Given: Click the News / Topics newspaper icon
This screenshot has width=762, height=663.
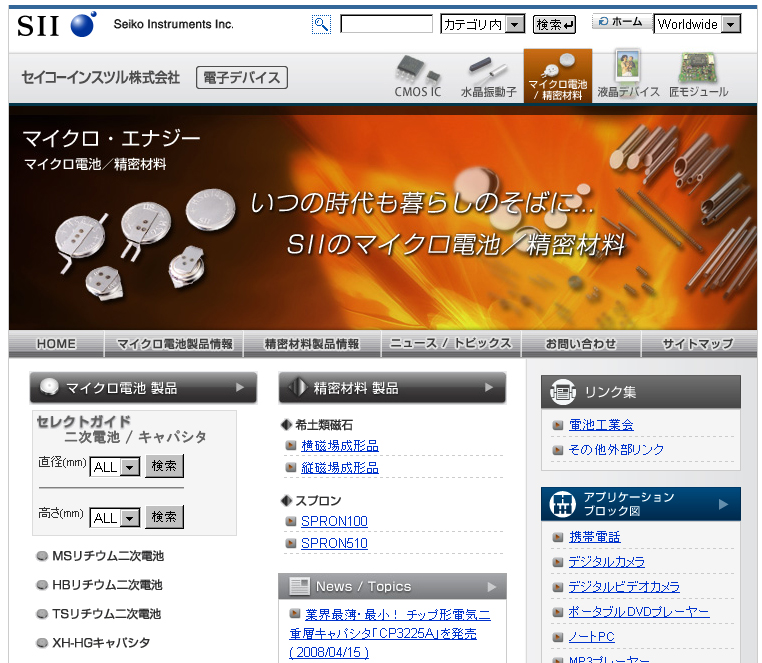Looking at the screenshot, I should pyautogui.click(x=299, y=586).
